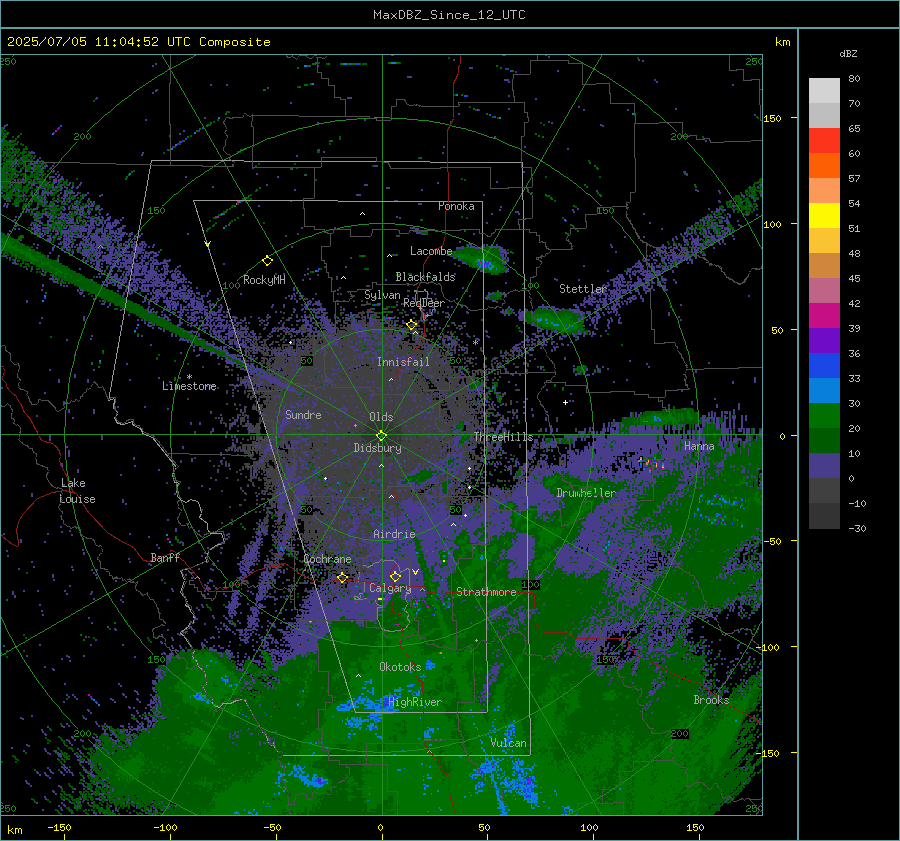Click the Limestone label

click(189, 386)
